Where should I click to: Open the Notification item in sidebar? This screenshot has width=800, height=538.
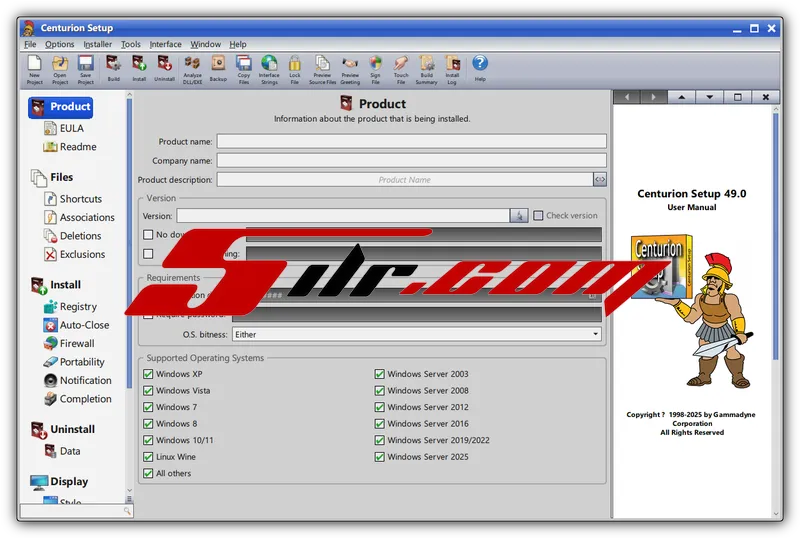pos(78,380)
